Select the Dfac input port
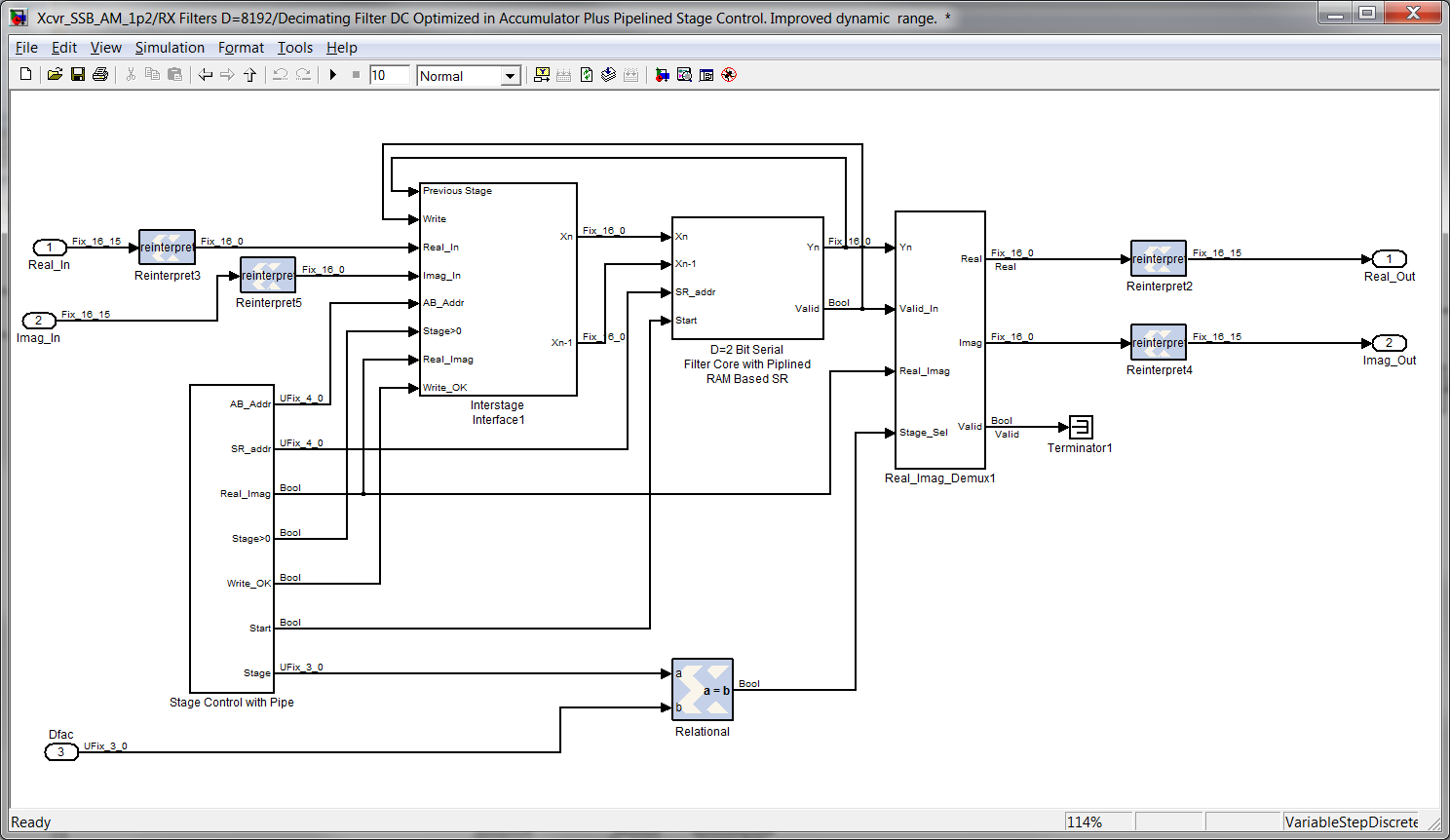 pos(61,752)
